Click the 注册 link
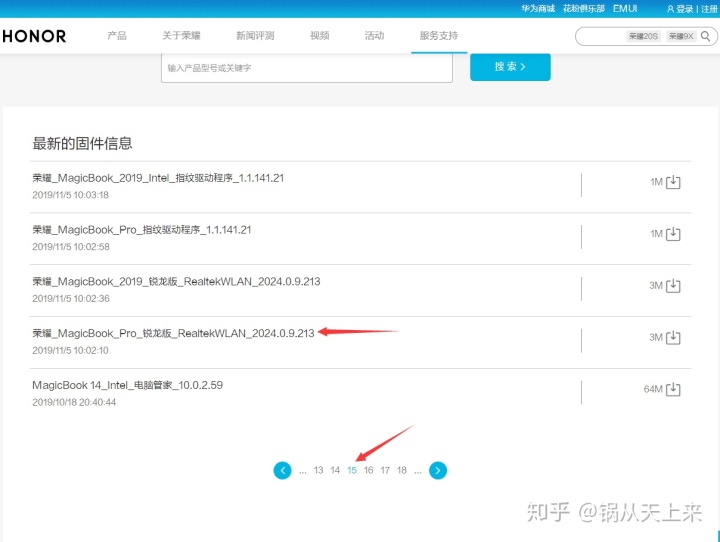The width and height of the screenshot is (720, 542). click(x=709, y=9)
